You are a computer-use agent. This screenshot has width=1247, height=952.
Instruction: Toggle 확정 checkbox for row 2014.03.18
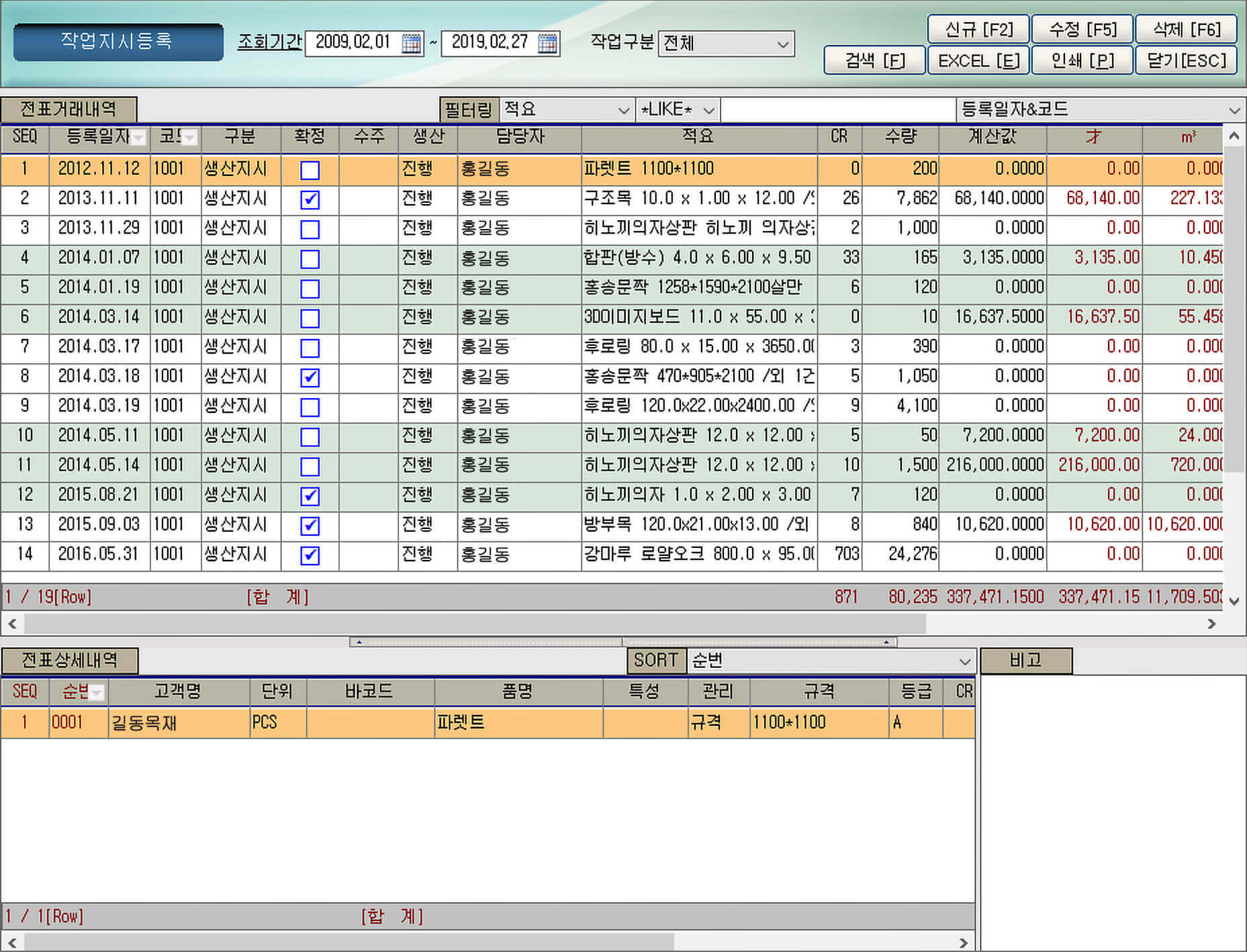[310, 377]
